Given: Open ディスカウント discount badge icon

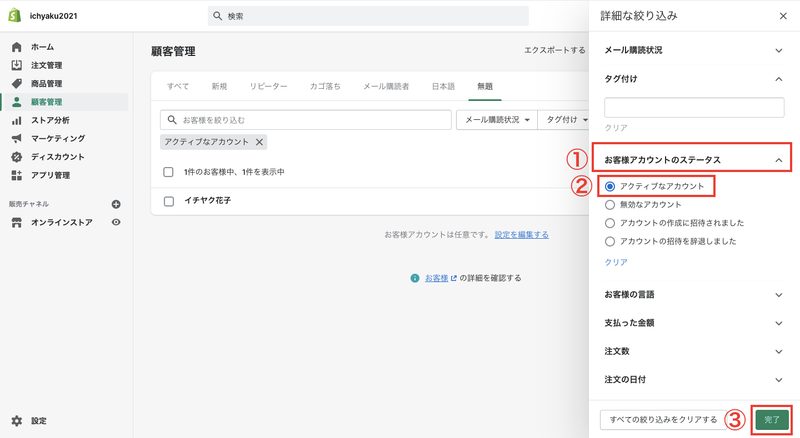Looking at the screenshot, I should (x=16, y=157).
